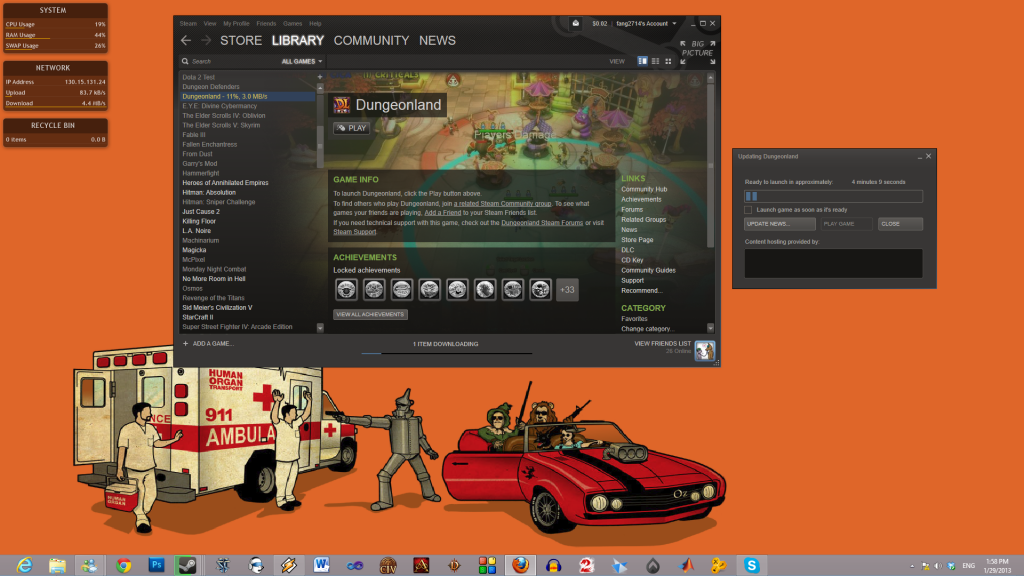Click the volume icon in system tray

938,566
